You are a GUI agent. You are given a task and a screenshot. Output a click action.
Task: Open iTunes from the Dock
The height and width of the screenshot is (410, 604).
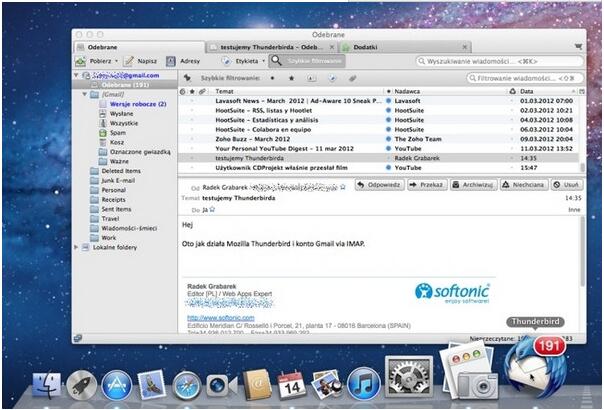(x=361, y=383)
